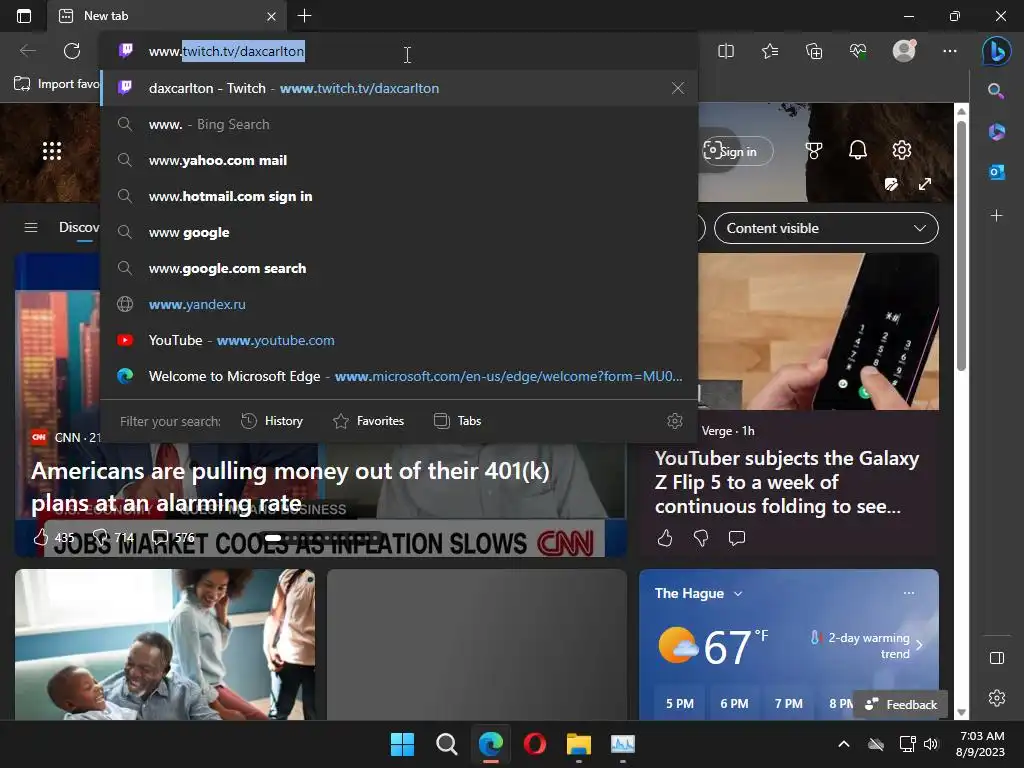Select www.hotmail.com sign in suggestion
The height and width of the screenshot is (768, 1024).
399,196
